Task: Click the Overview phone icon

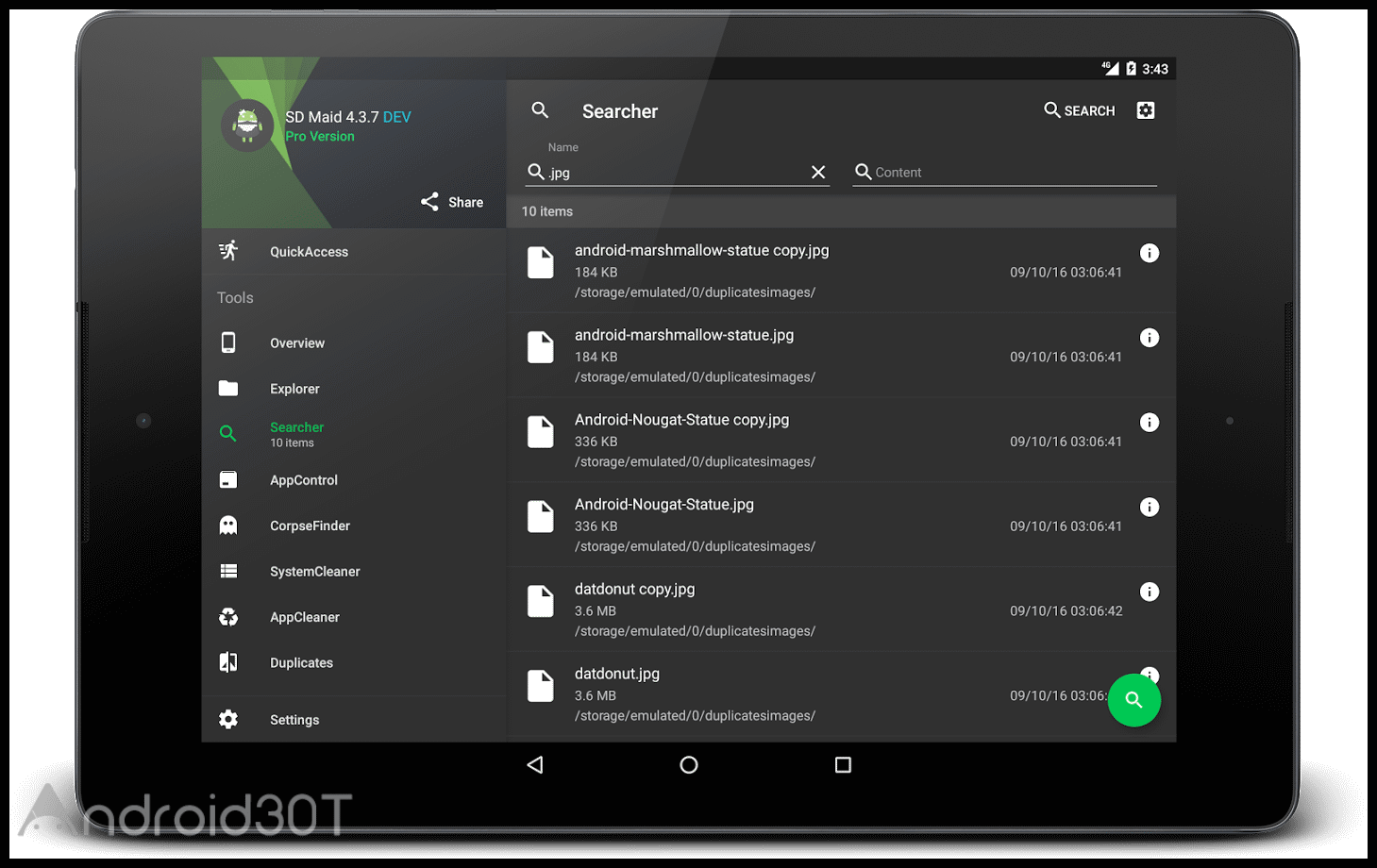Action: (228, 342)
